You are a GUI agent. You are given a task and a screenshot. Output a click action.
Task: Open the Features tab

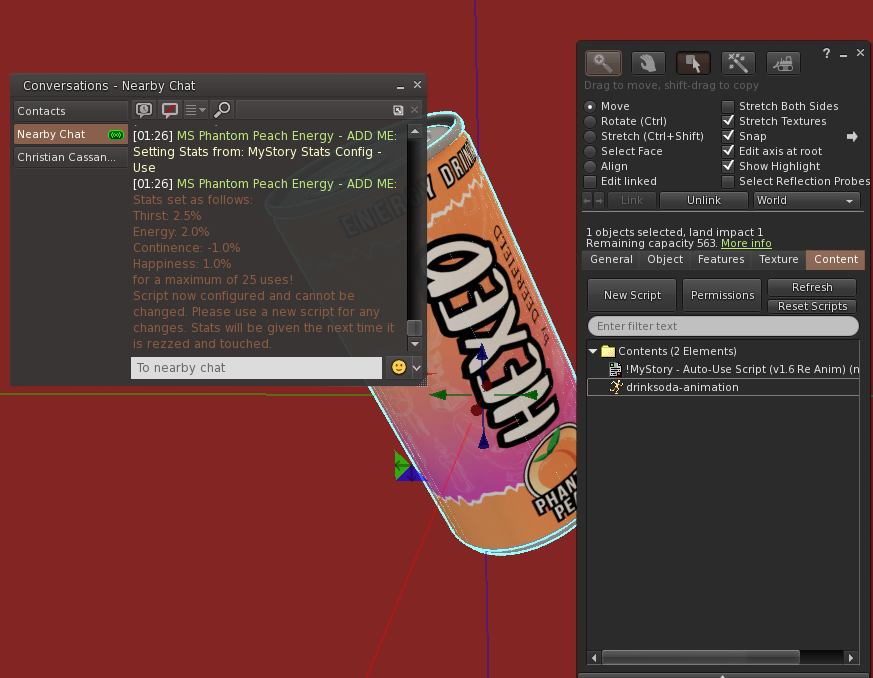pos(721,259)
